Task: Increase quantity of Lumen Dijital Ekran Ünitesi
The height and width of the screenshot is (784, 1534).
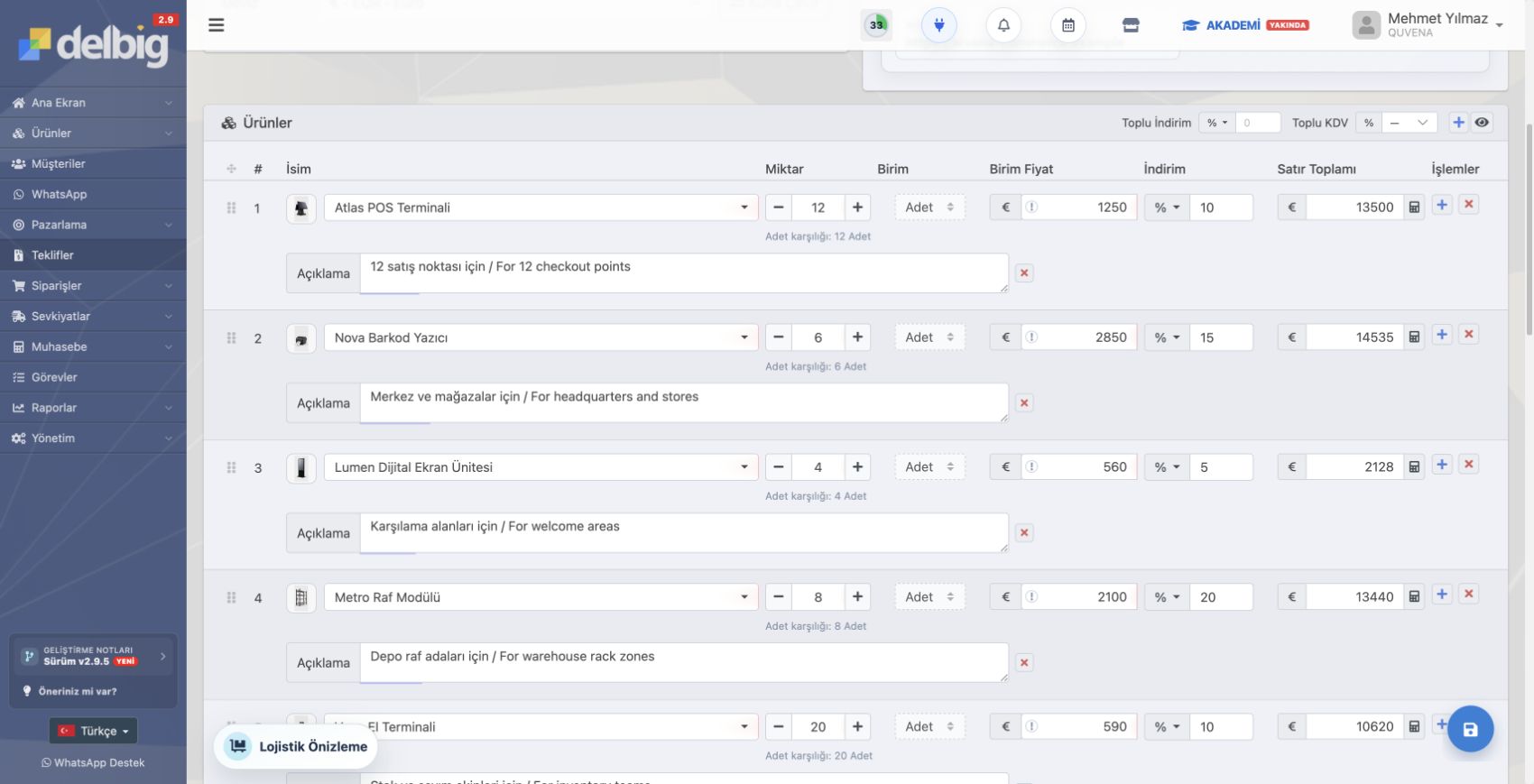Action: pos(857,467)
